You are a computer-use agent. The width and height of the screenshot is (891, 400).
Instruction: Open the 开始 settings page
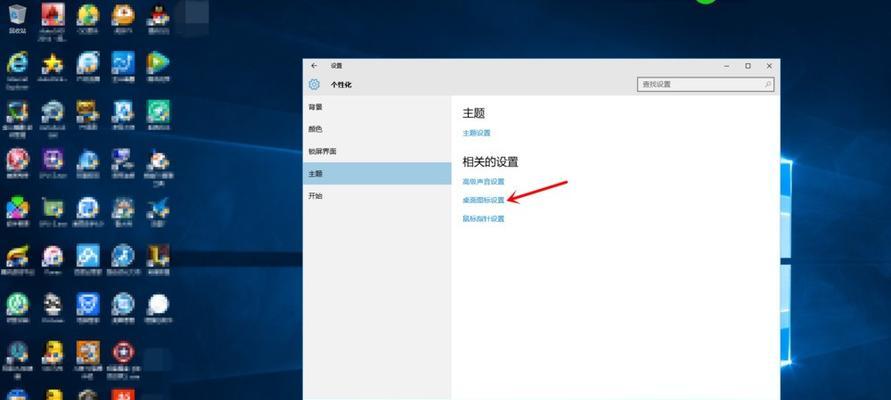pyautogui.click(x=377, y=195)
